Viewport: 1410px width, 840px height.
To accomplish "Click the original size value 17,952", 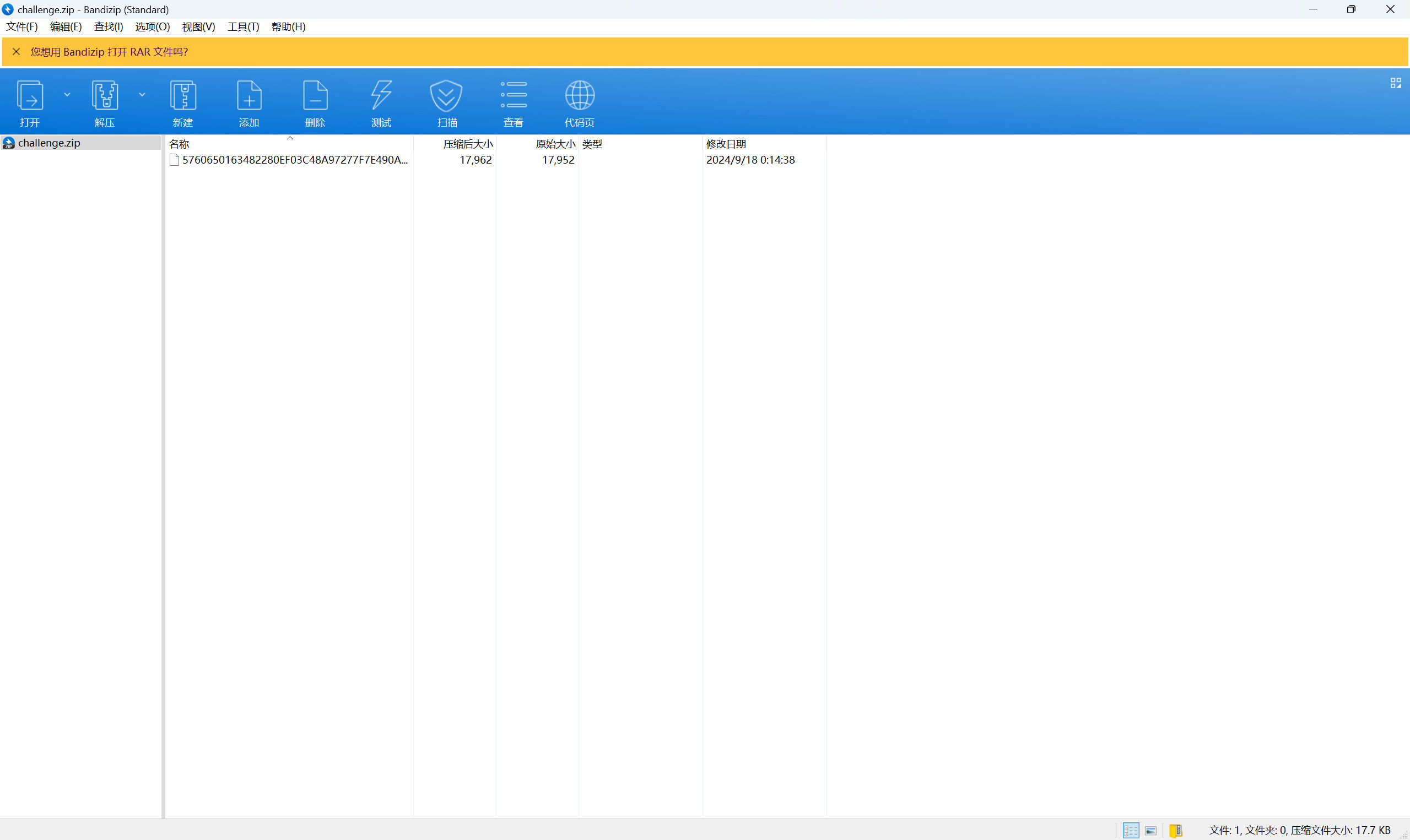I will coord(558,160).
